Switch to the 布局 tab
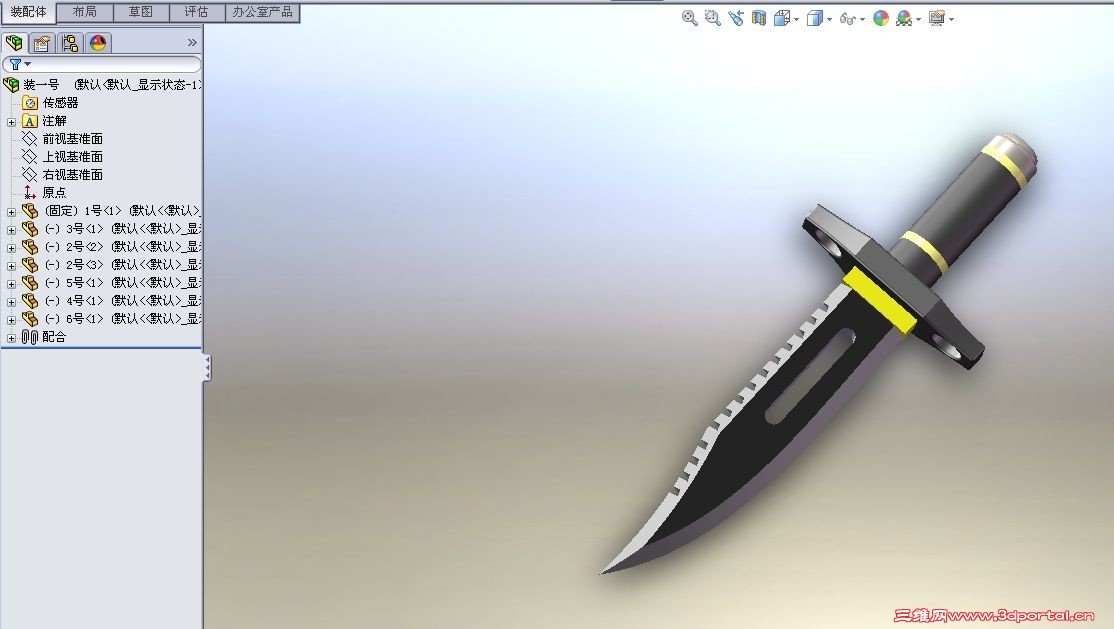This screenshot has height=629, width=1114. pyautogui.click(x=85, y=12)
